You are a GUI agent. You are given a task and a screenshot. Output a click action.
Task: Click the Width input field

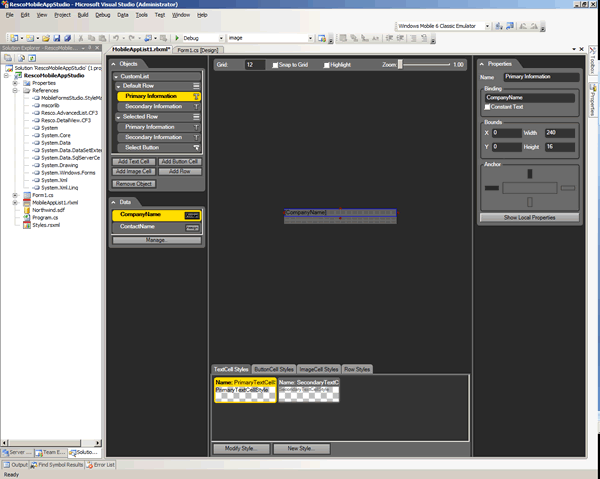560,133
